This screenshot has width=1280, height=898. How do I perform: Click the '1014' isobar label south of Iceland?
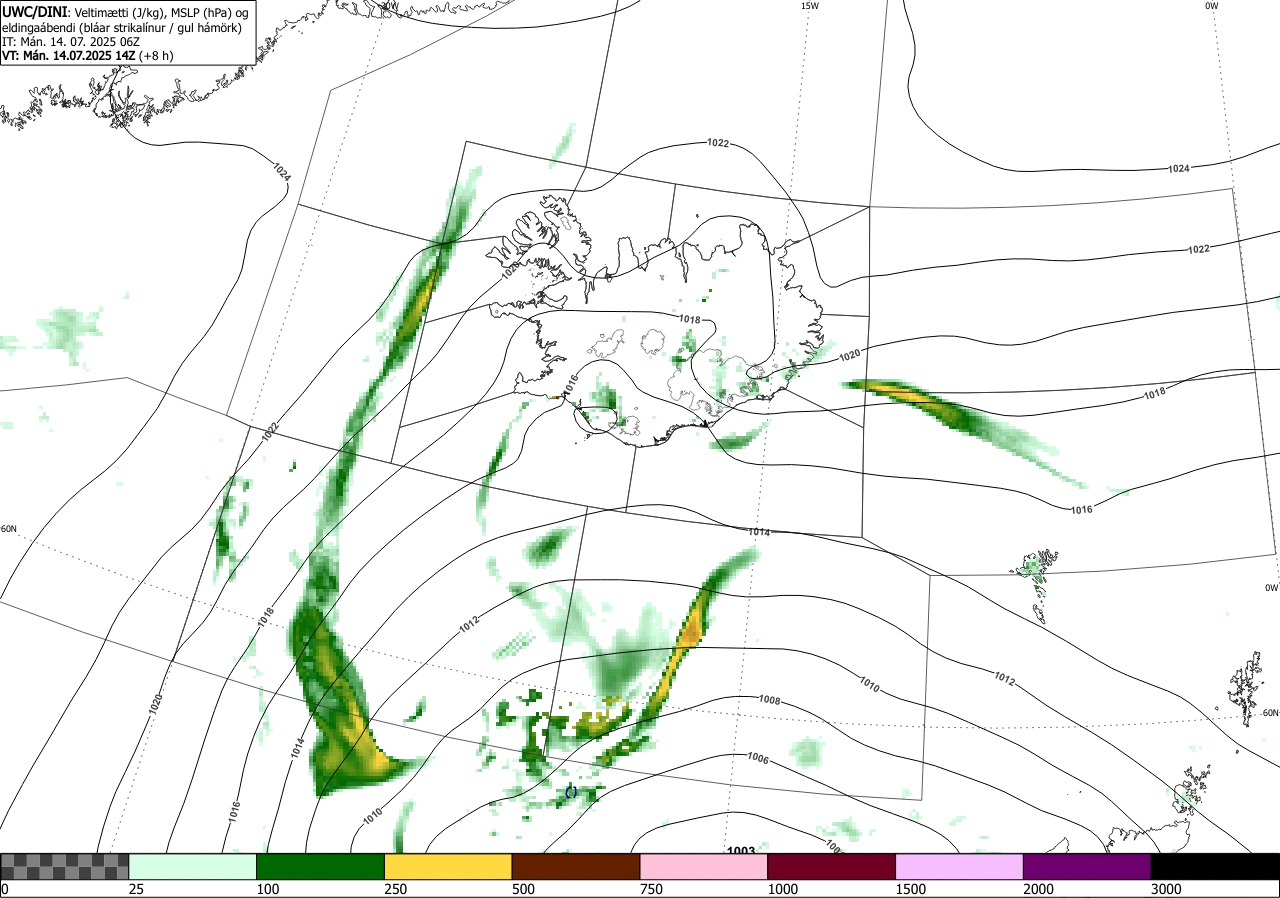759,533
